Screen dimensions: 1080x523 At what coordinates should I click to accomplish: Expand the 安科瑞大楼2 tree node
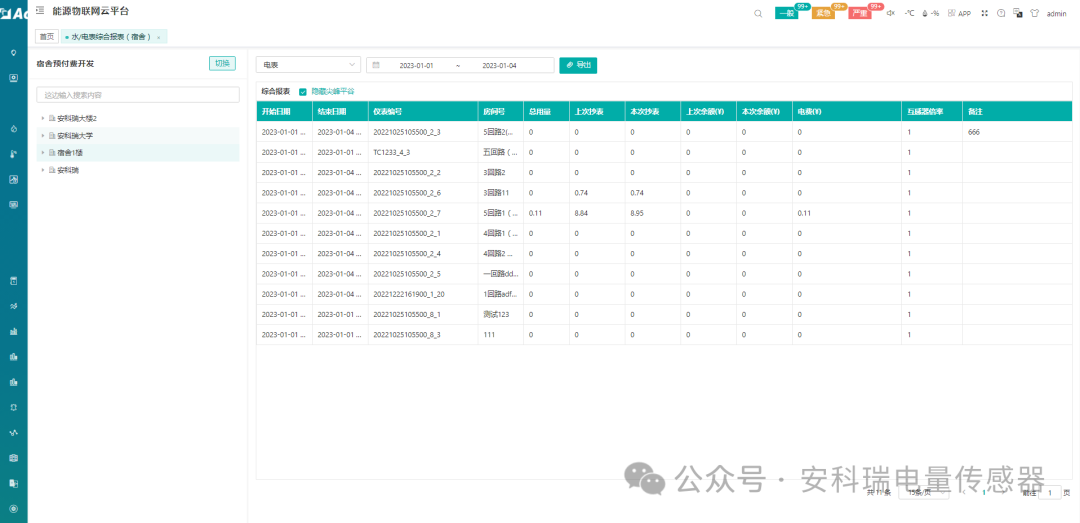point(43,119)
